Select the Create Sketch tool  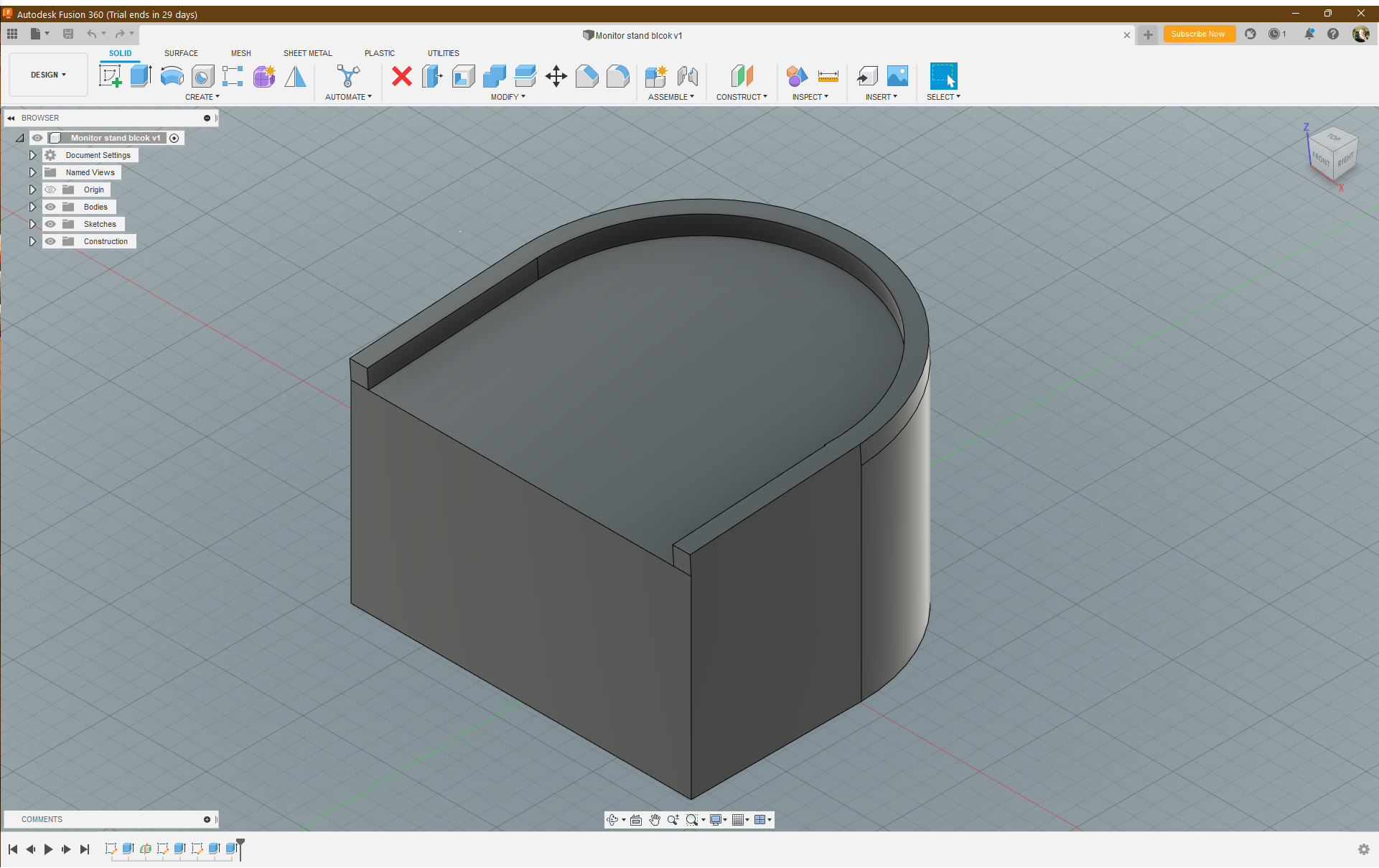point(110,76)
